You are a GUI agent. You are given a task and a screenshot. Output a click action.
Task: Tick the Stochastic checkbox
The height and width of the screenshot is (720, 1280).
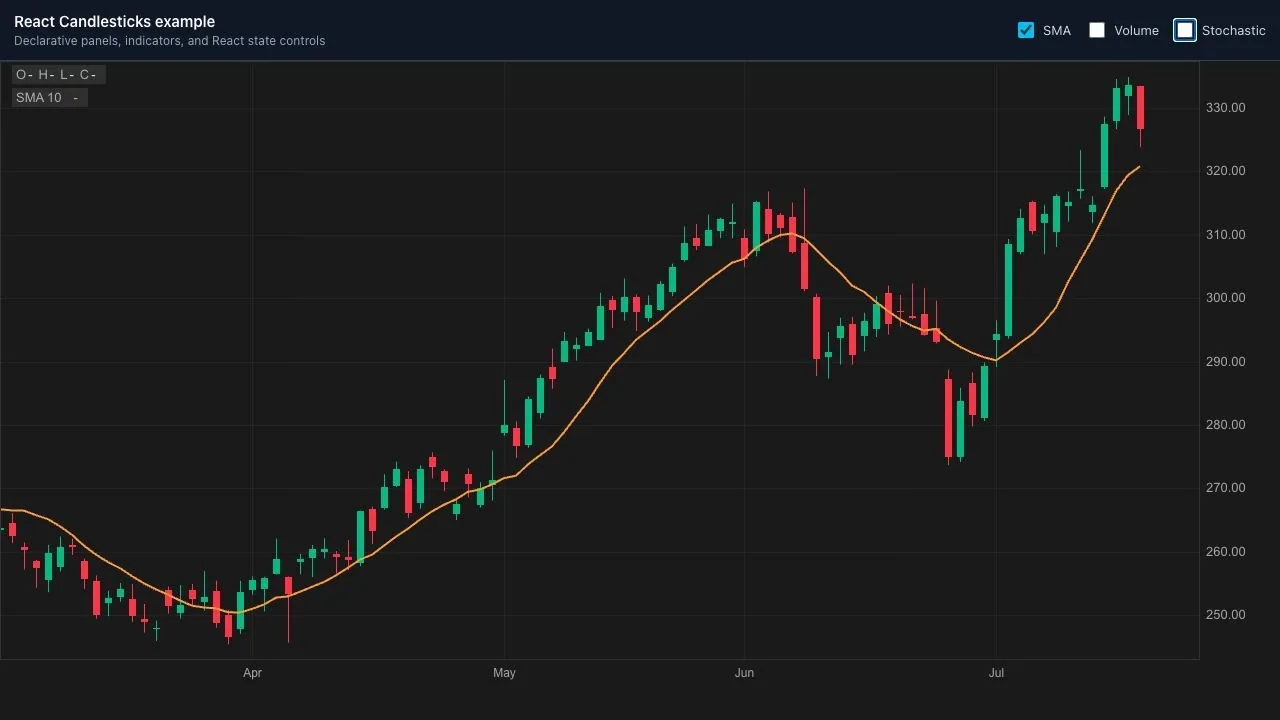(x=1185, y=30)
